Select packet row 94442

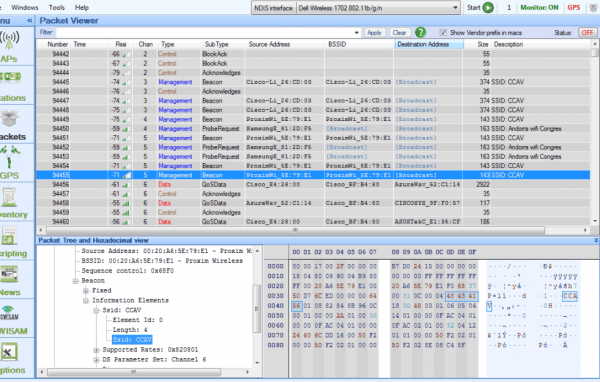313,54
